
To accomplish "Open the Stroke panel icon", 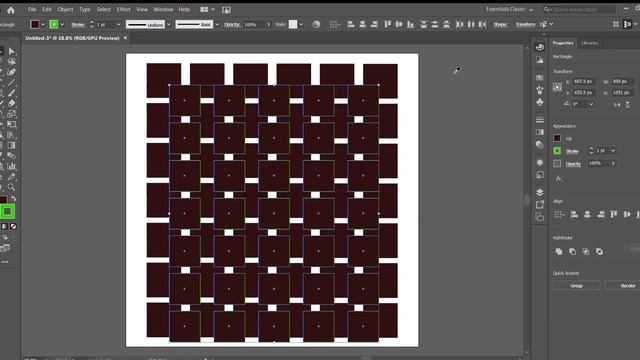I will point(540,120).
